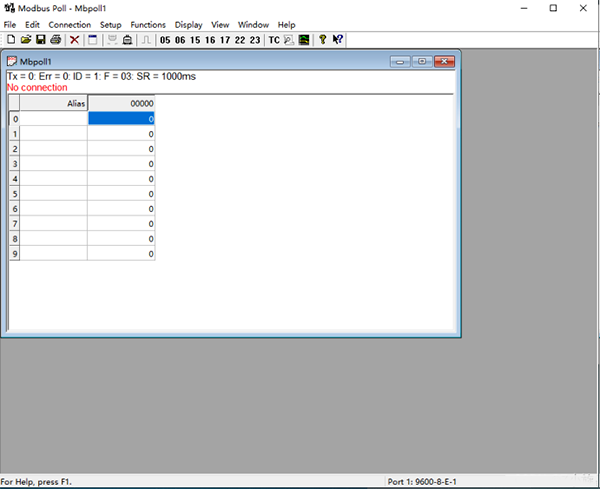This screenshot has height=489, width=600.
Task: Select function 05 toolbar button
Action: coord(165,40)
